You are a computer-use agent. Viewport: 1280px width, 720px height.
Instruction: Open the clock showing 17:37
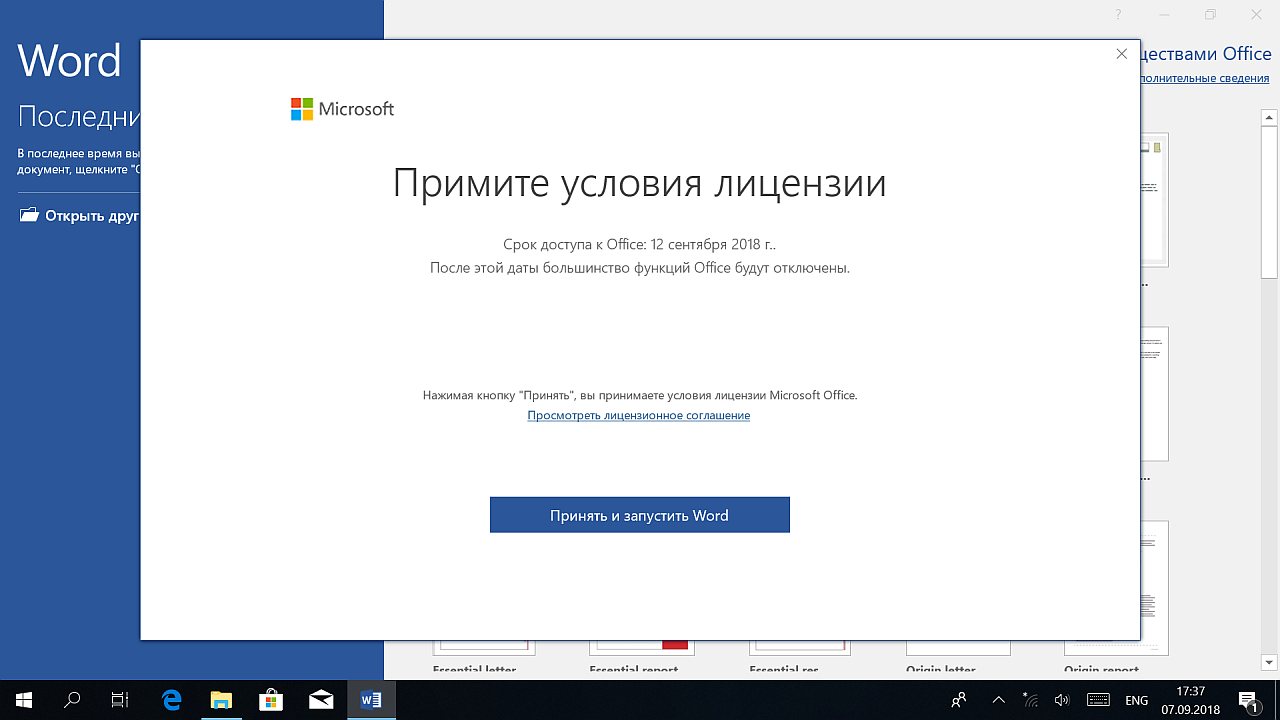(1190, 700)
